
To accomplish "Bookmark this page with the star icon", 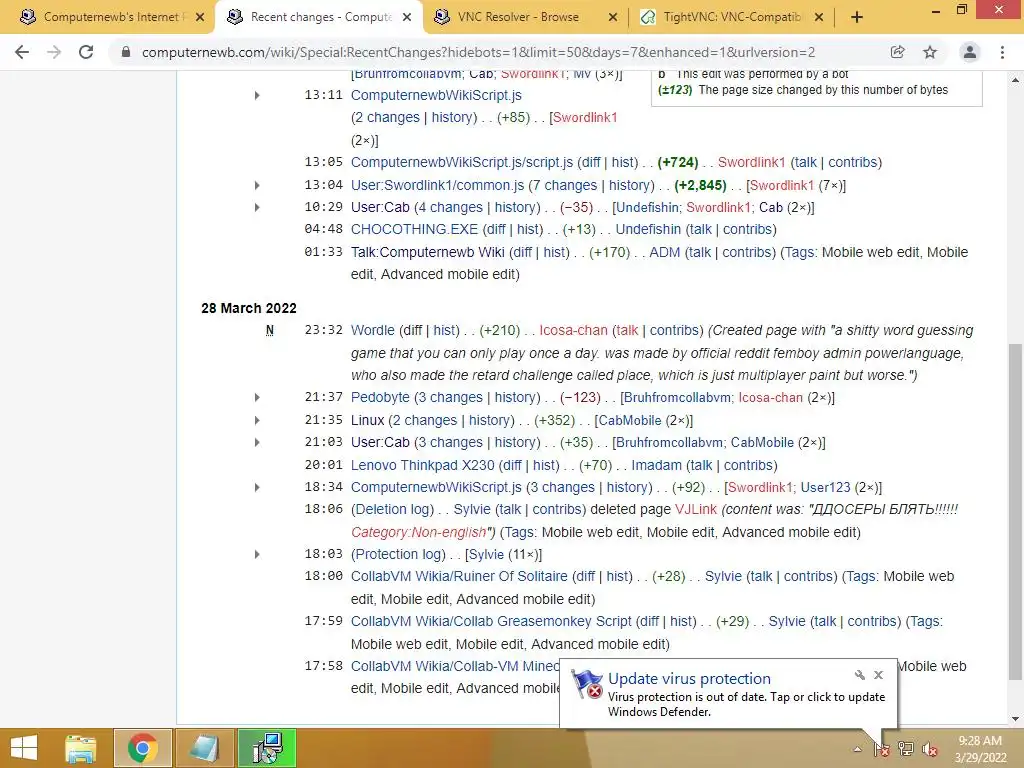I will pos(930,52).
